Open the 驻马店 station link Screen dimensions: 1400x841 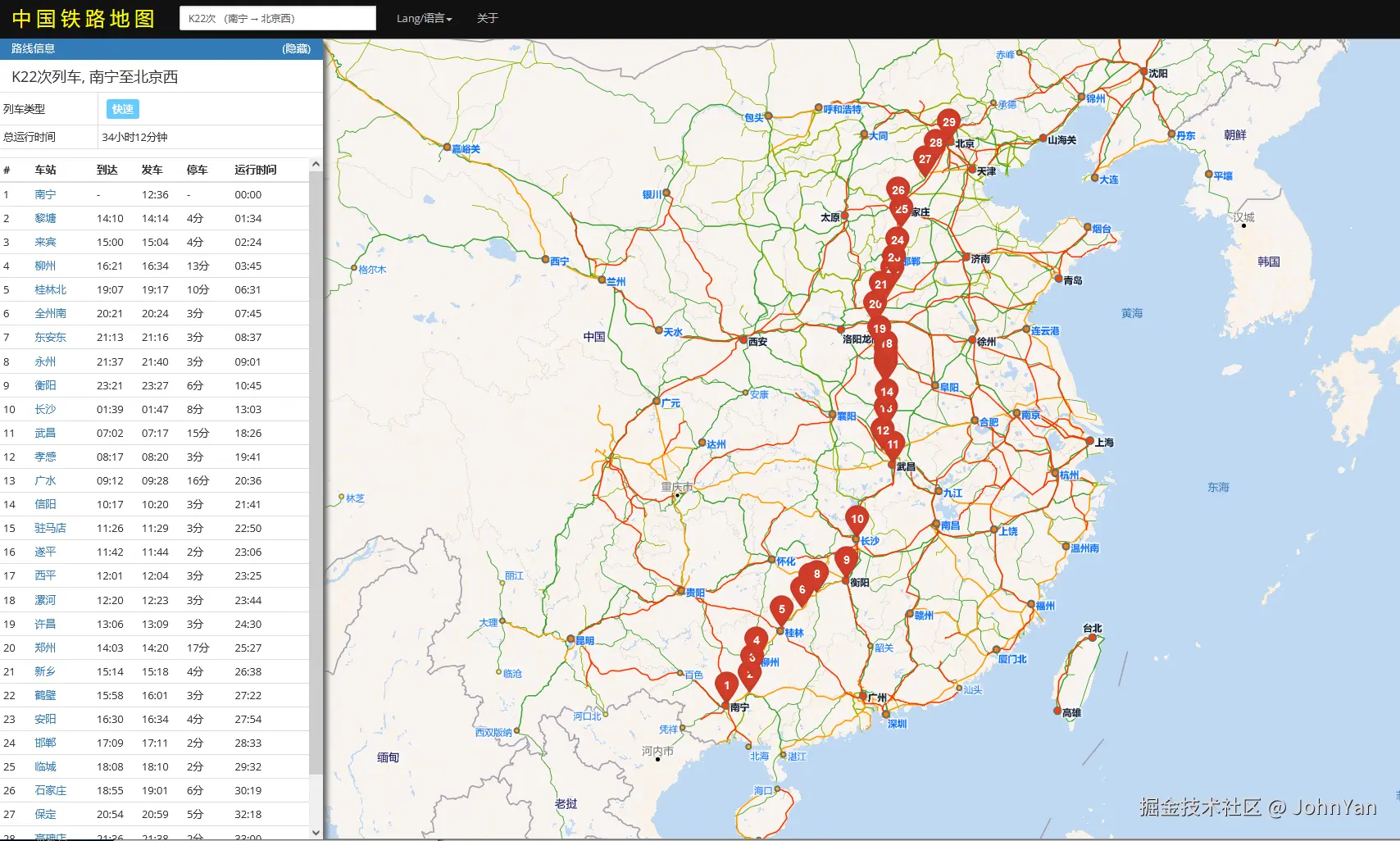coord(51,529)
